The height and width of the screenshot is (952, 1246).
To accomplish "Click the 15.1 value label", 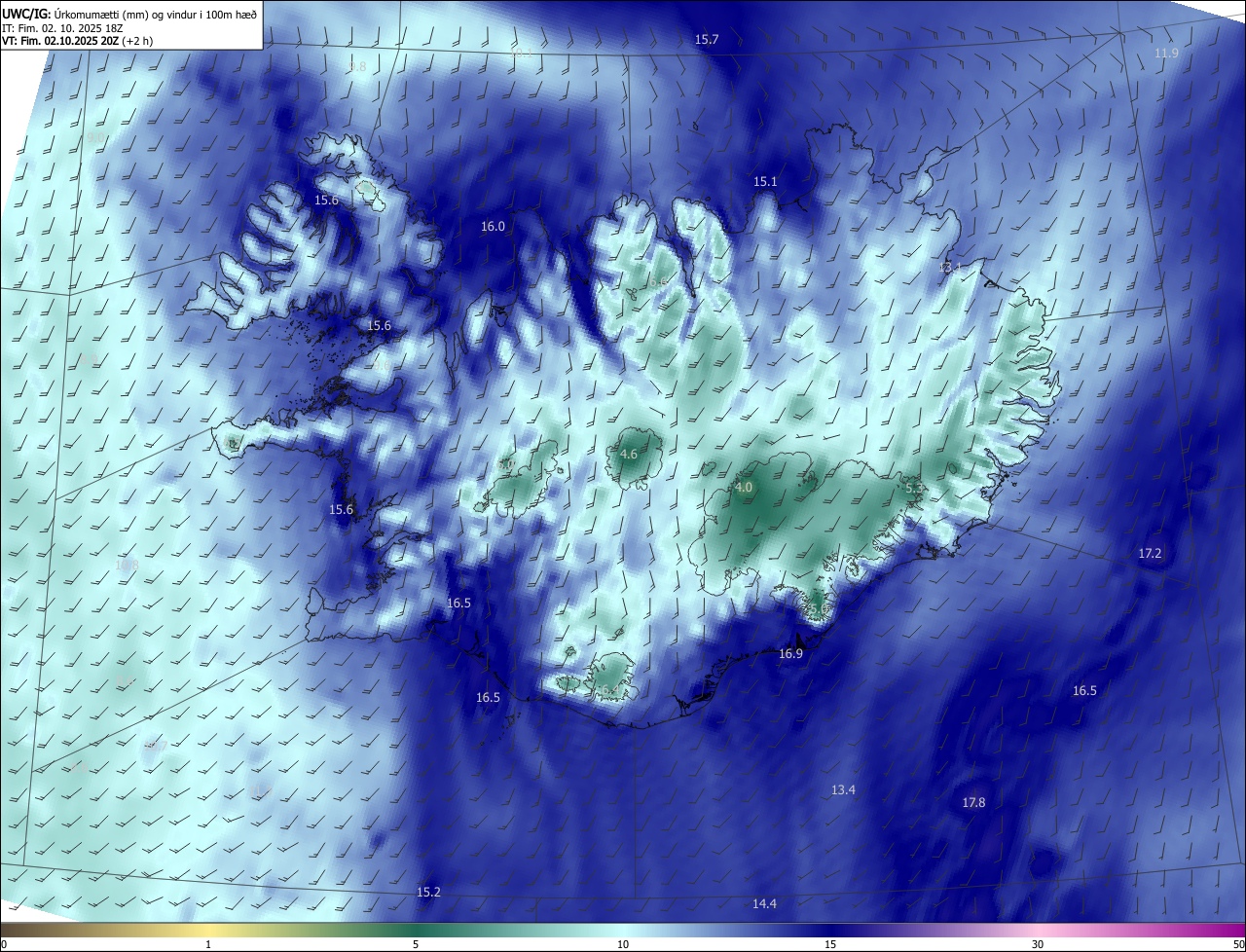I will (x=765, y=182).
